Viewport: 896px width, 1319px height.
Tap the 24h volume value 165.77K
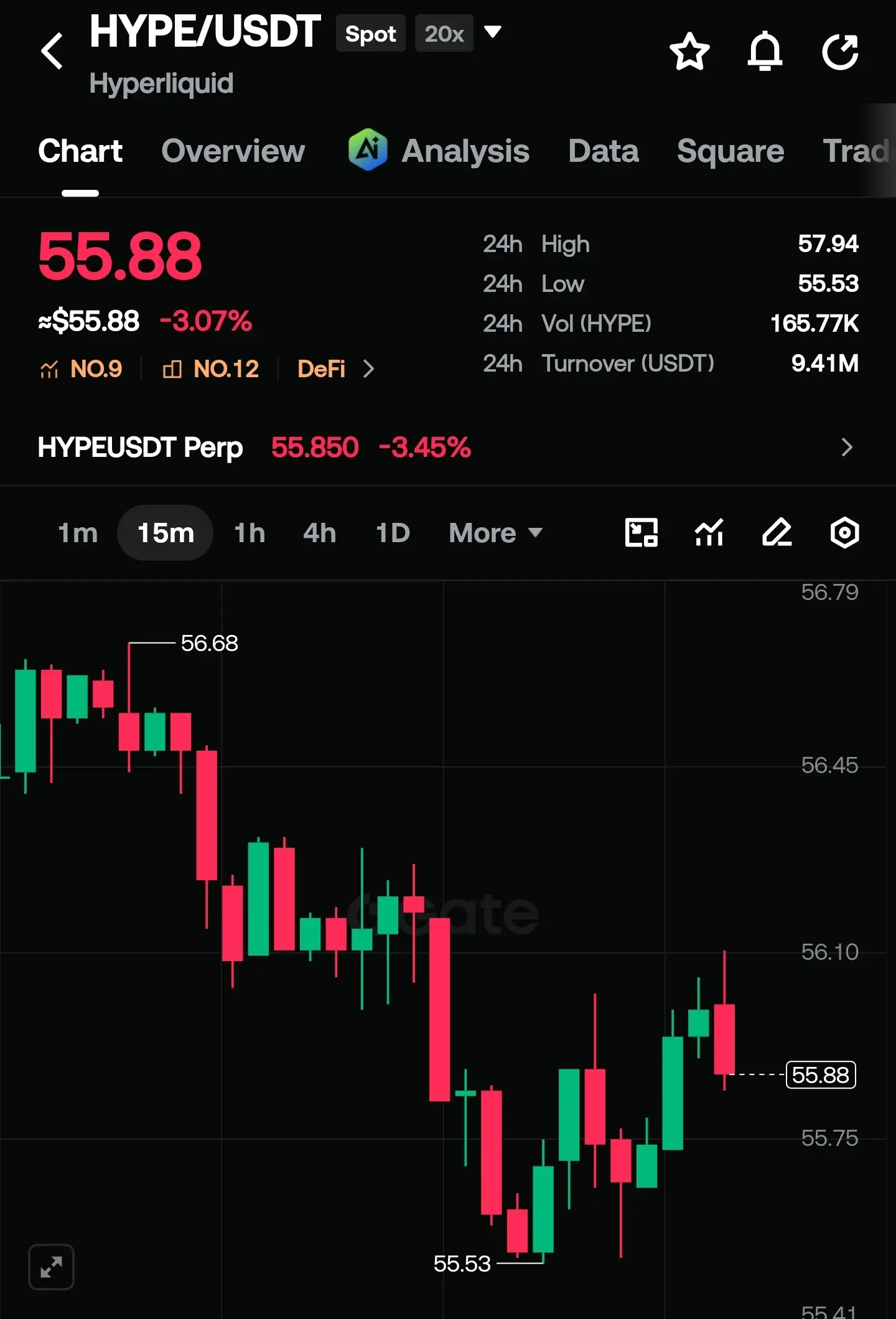point(814,323)
